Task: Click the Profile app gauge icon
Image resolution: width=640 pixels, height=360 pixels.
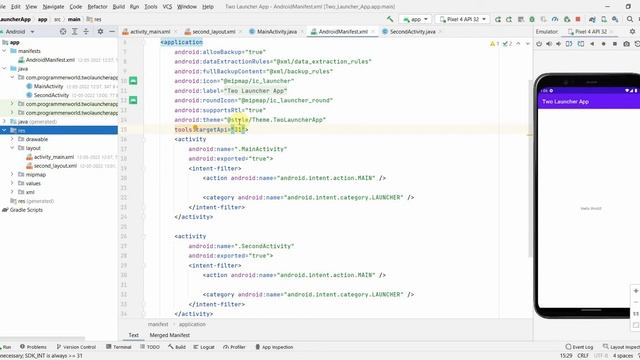Action: pyautogui.click(x=555, y=19)
